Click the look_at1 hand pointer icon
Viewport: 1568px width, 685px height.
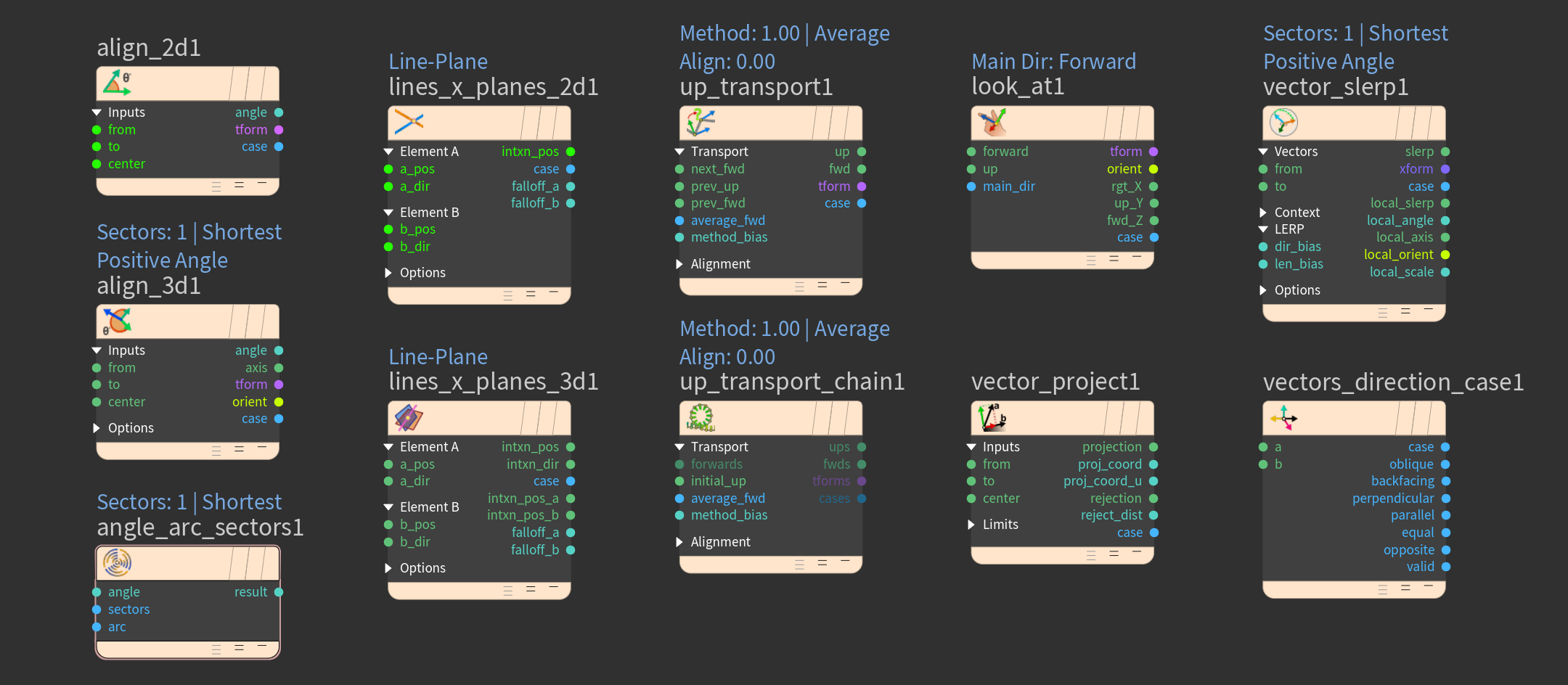pyautogui.click(x=992, y=123)
